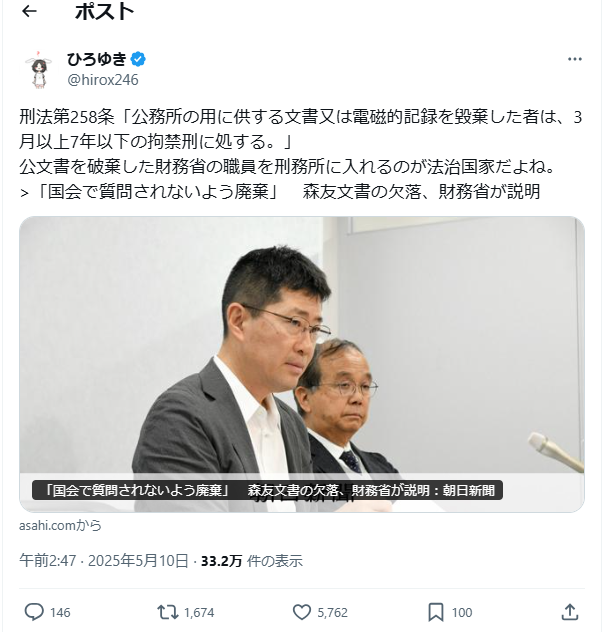Like the post with the heart icon
The image size is (605, 632).
[301, 612]
